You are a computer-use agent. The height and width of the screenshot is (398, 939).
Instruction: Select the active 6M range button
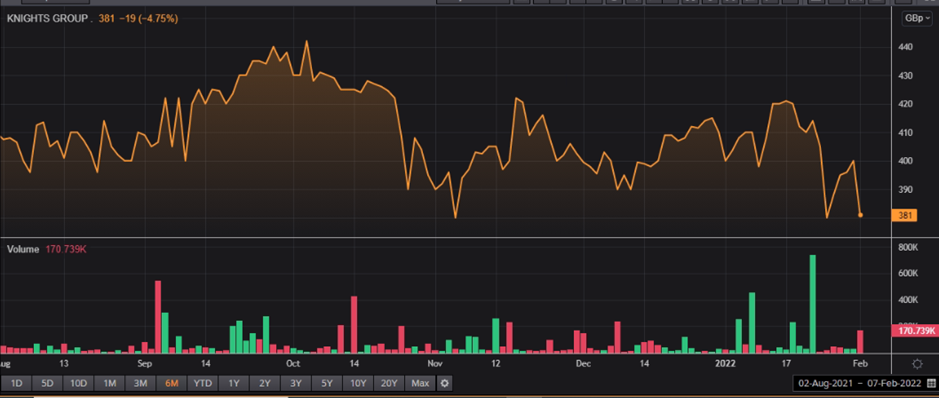pos(171,383)
